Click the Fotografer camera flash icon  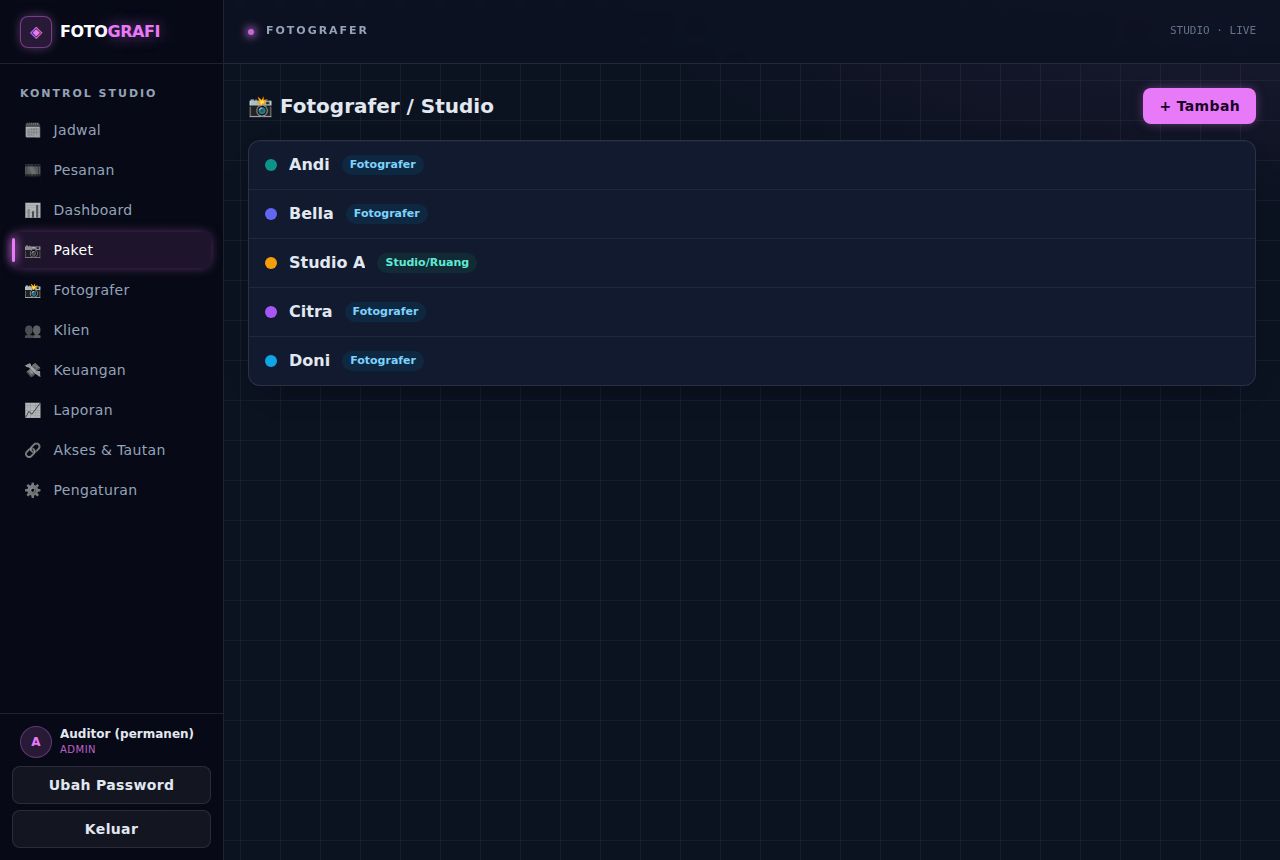point(33,290)
